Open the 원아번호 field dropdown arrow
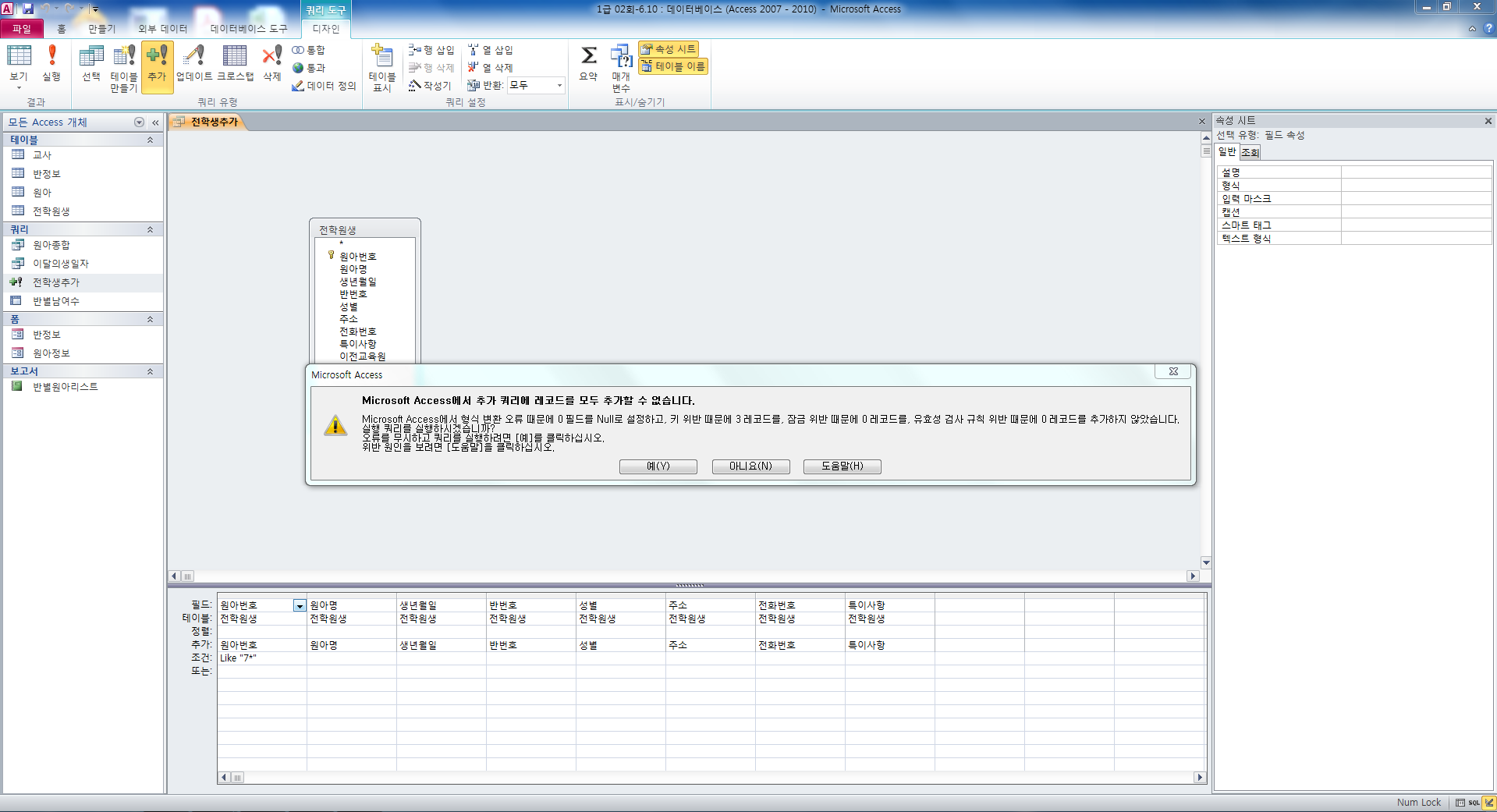1497x812 pixels. (300, 606)
